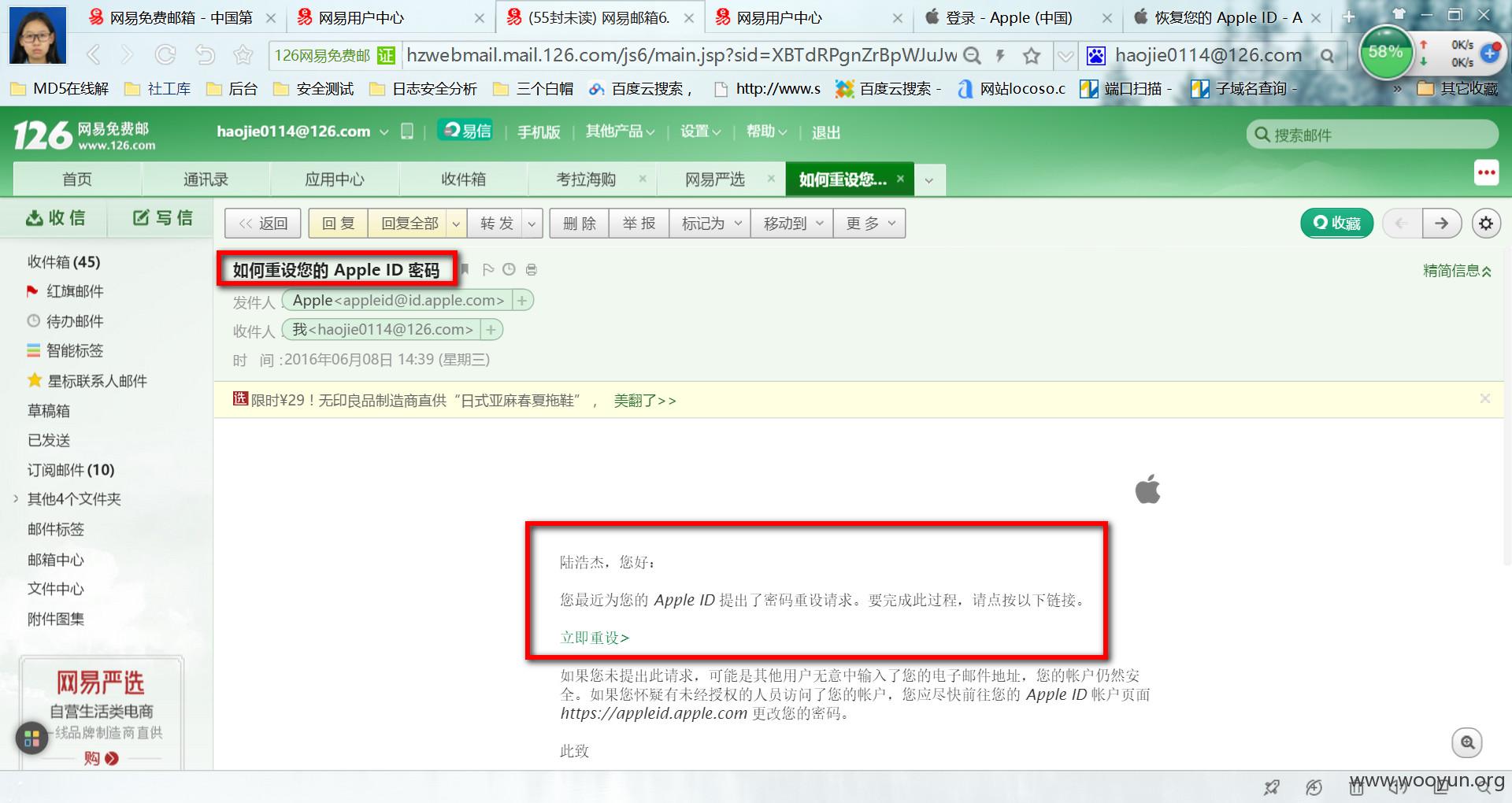Click the favorite star icon in address bar
The image size is (1512, 803).
point(1031,55)
